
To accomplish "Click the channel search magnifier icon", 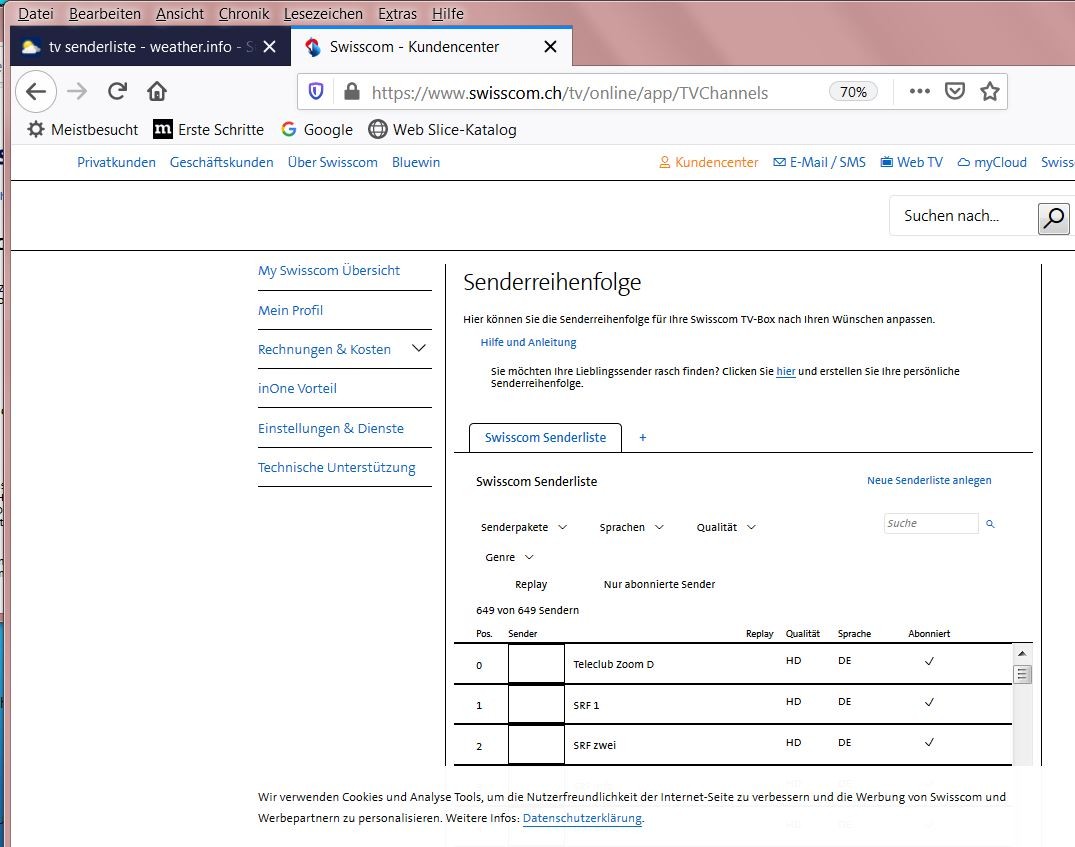I will 990,524.
